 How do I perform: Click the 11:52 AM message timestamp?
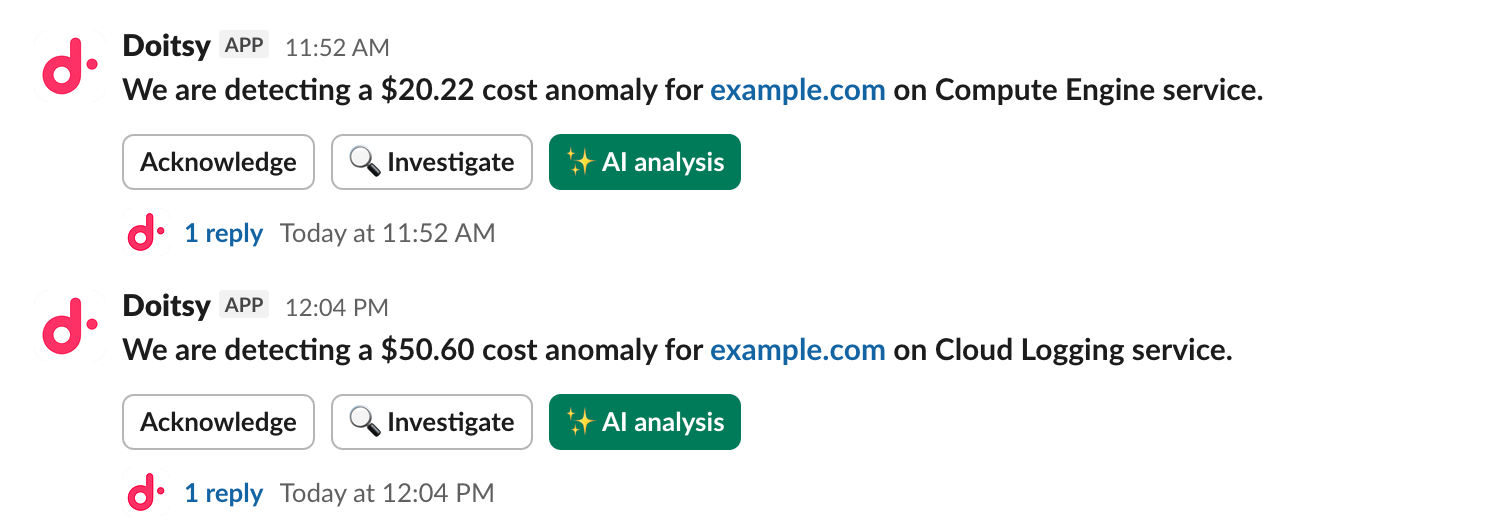point(337,48)
